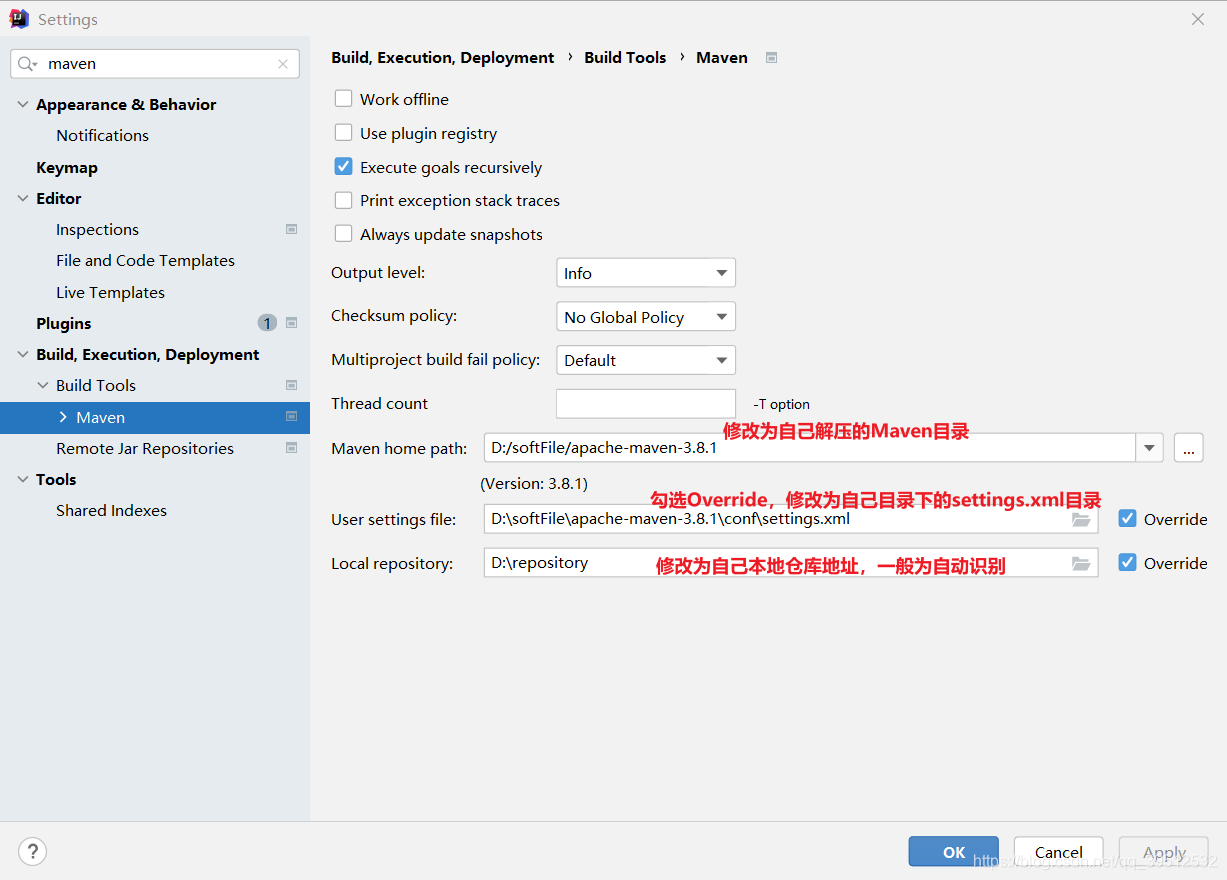Click folder icon in Local repository field

coord(1080,564)
